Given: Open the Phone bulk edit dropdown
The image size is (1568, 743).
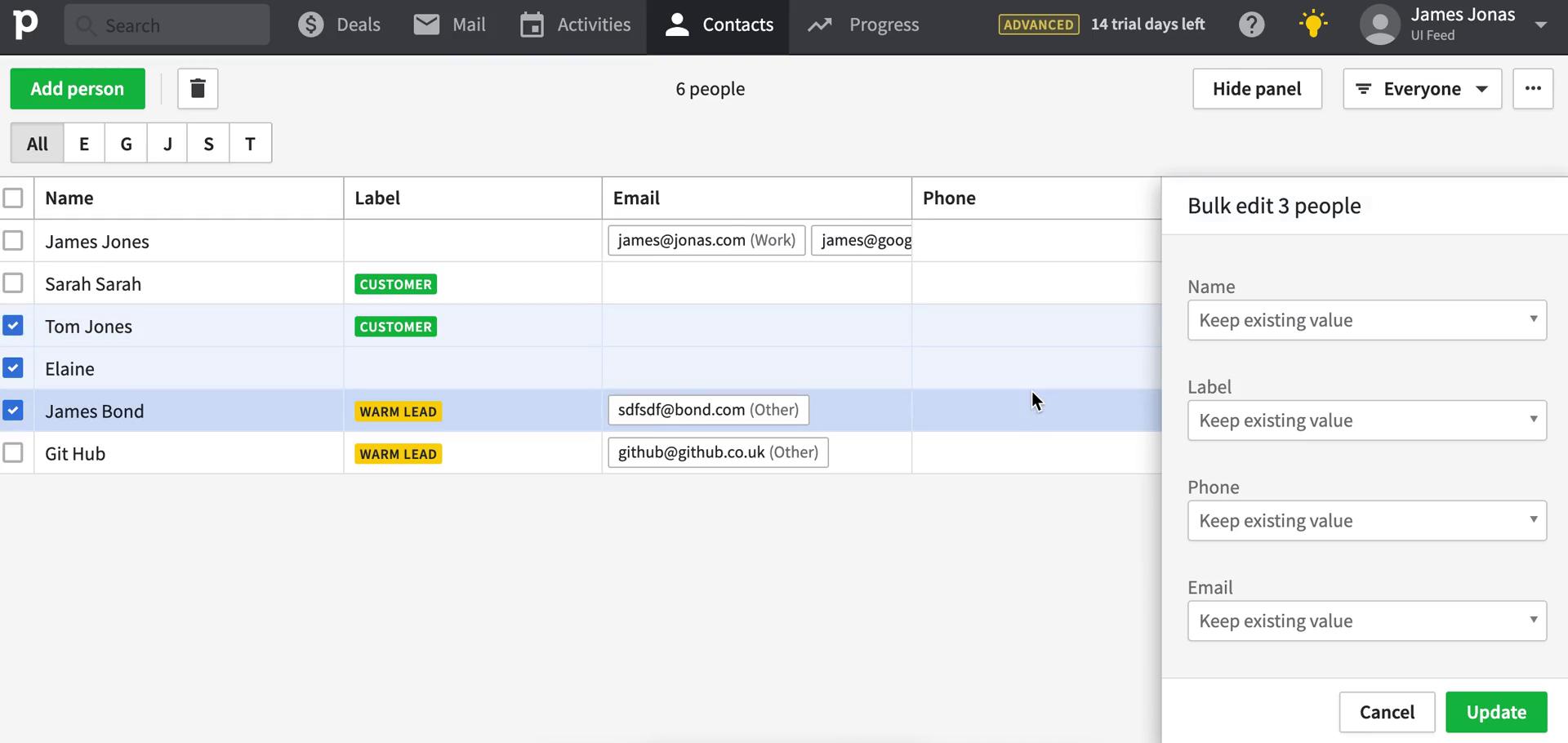Looking at the screenshot, I should pos(1367,521).
